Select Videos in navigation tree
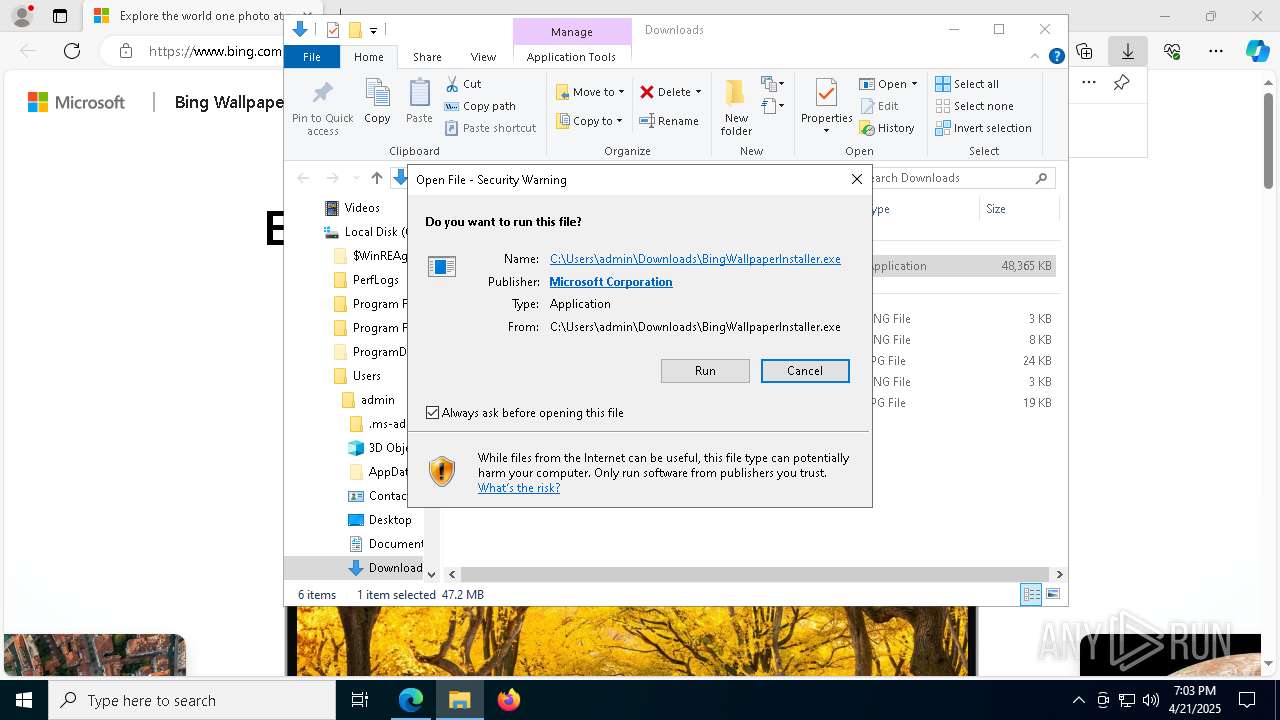Screen dimensions: 1280x720 coord(362,208)
